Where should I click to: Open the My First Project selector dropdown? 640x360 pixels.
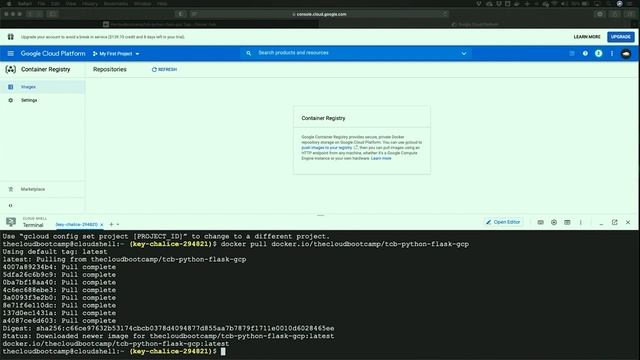116,53
